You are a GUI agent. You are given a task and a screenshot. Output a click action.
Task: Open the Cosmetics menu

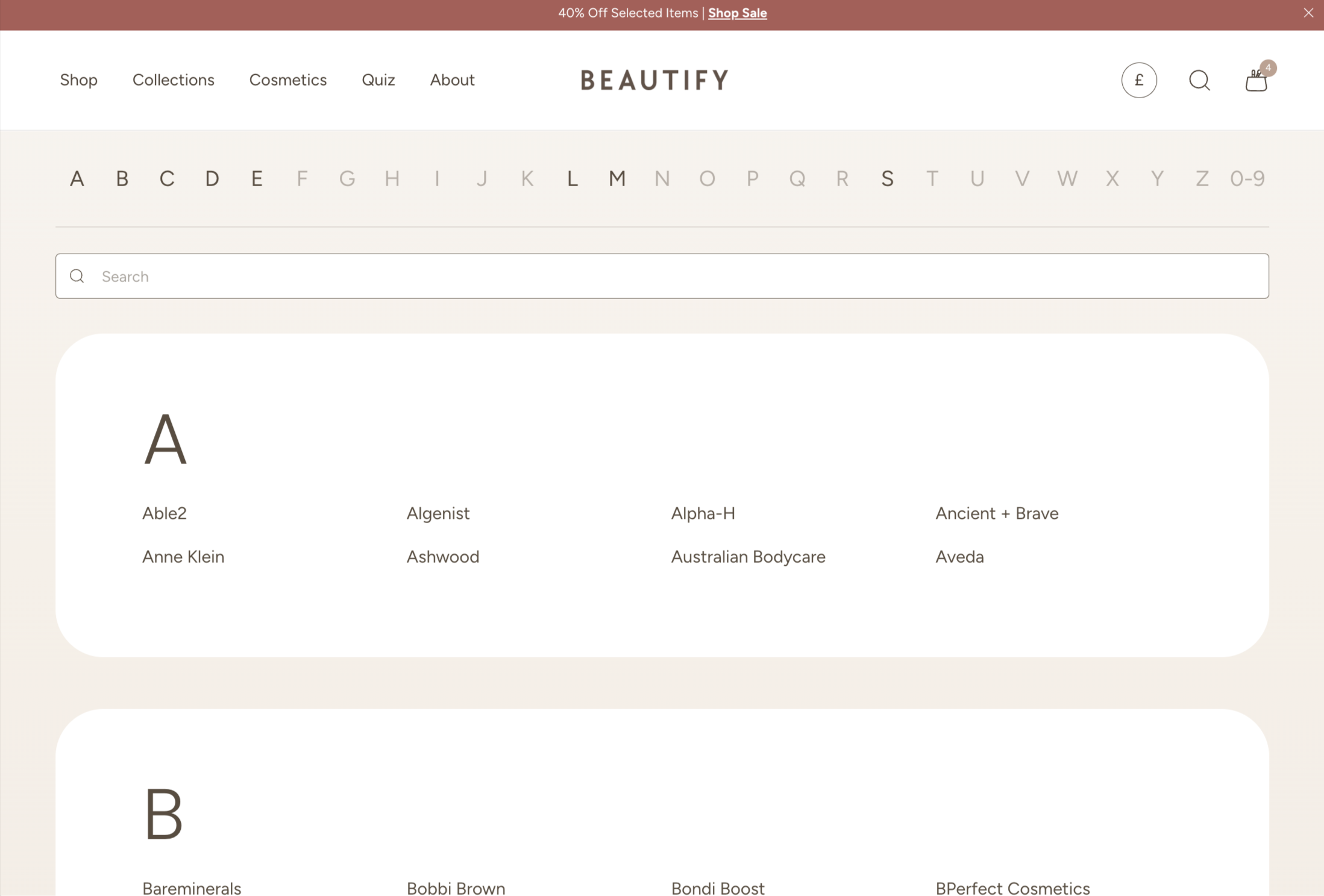[x=288, y=80]
